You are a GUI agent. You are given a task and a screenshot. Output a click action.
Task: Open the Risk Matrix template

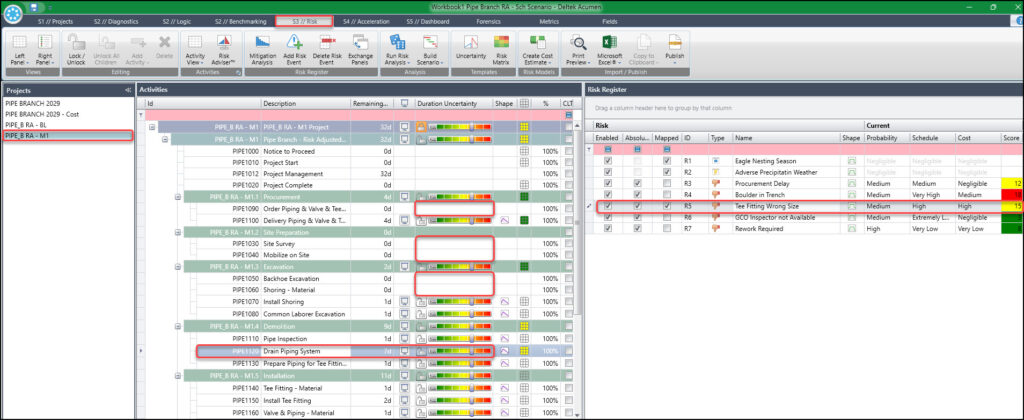tap(502, 50)
